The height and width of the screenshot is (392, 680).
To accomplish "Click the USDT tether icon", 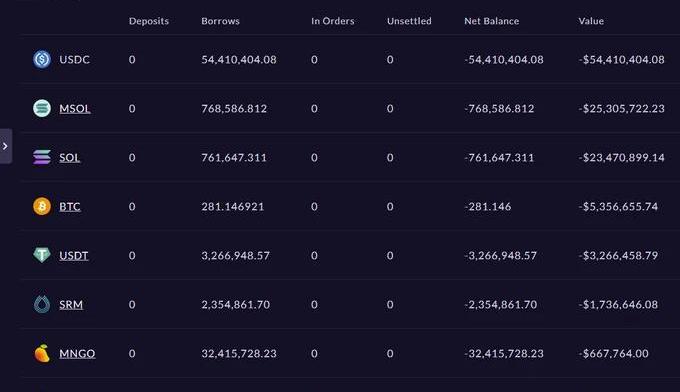I will (x=42, y=255).
